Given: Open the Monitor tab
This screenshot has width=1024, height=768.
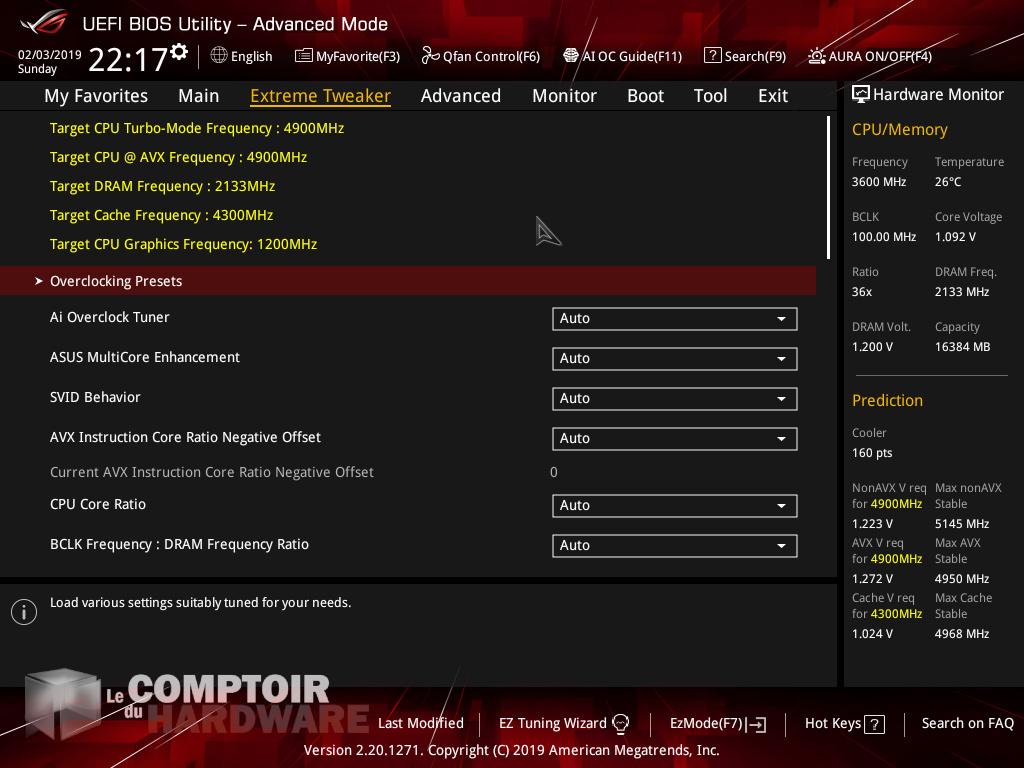Looking at the screenshot, I should point(564,96).
